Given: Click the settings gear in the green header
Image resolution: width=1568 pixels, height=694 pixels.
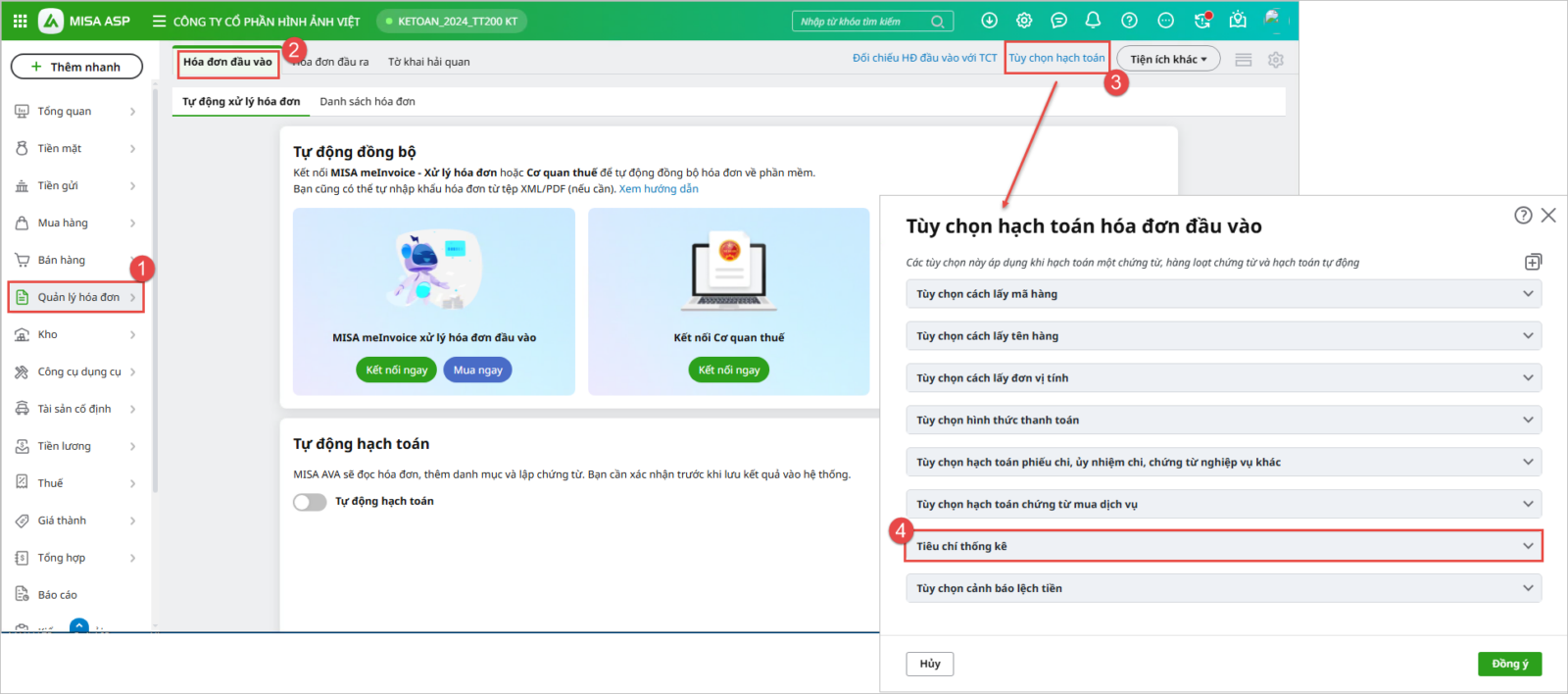Looking at the screenshot, I should pyautogui.click(x=1024, y=21).
